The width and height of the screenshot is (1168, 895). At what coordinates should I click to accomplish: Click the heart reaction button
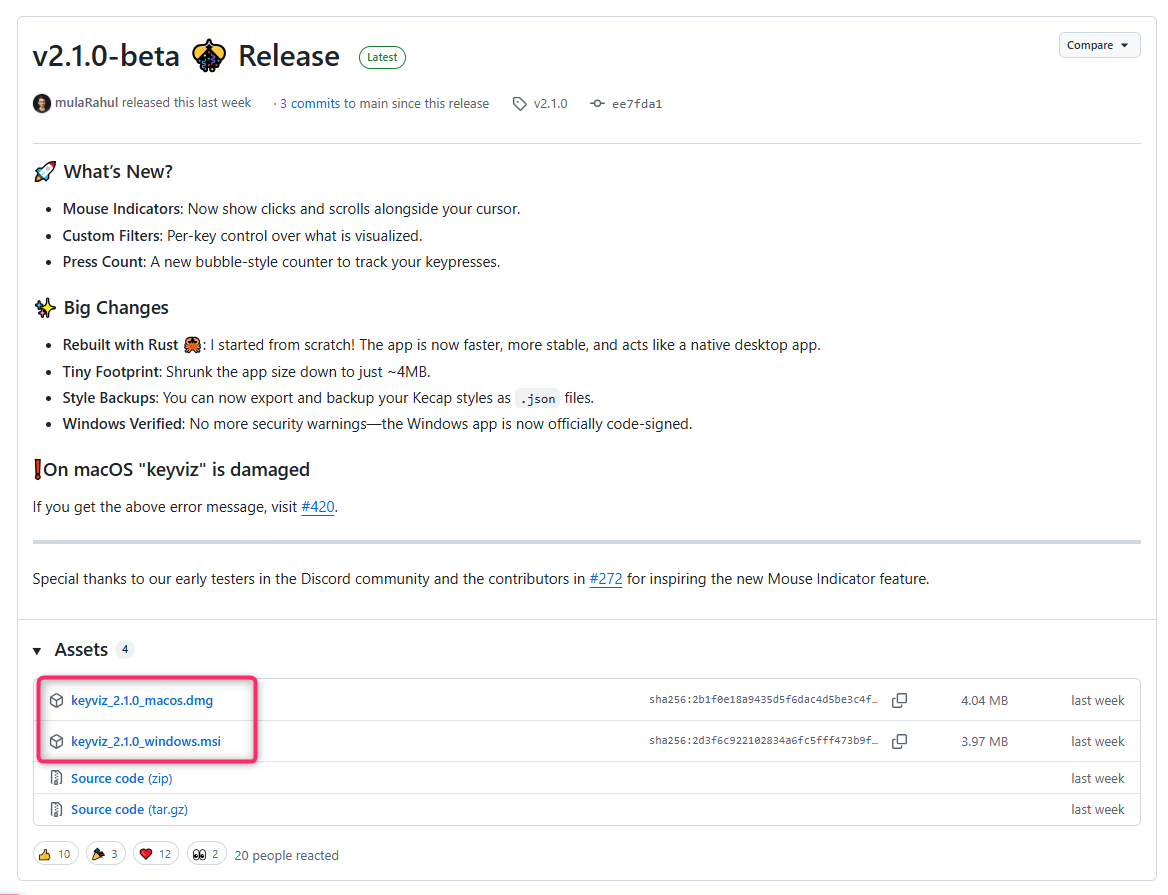tap(155, 854)
